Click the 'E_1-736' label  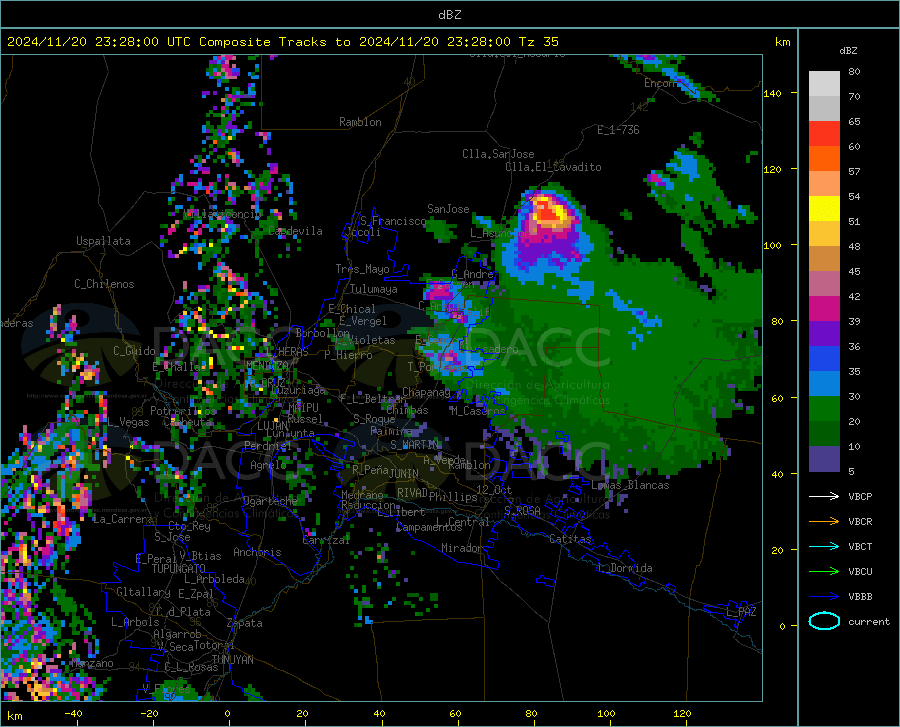pos(618,130)
